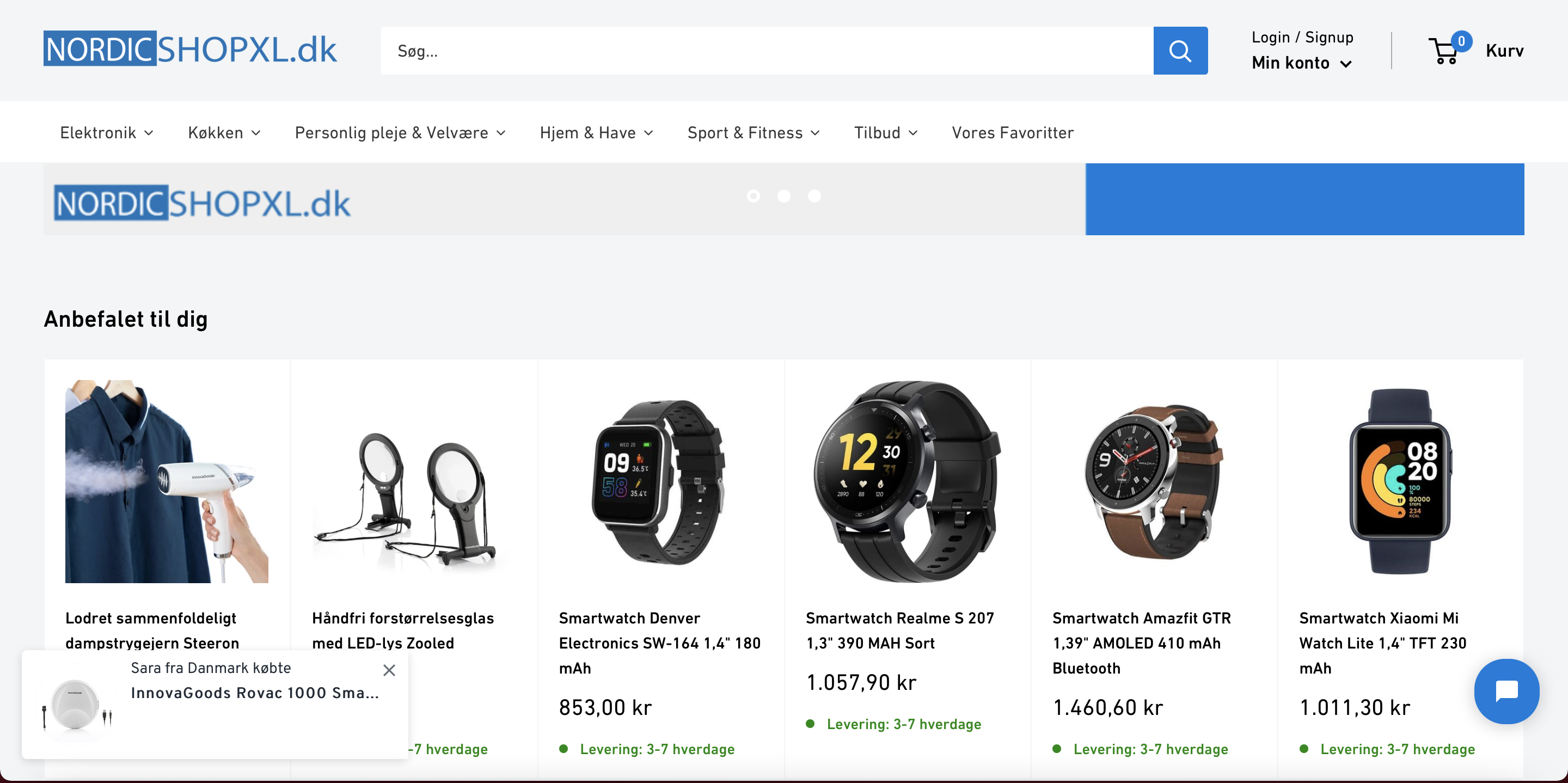Expand the Elektronik menu
The height and width of the screenshot is (783, 1568).
click(x=106, y=133)
